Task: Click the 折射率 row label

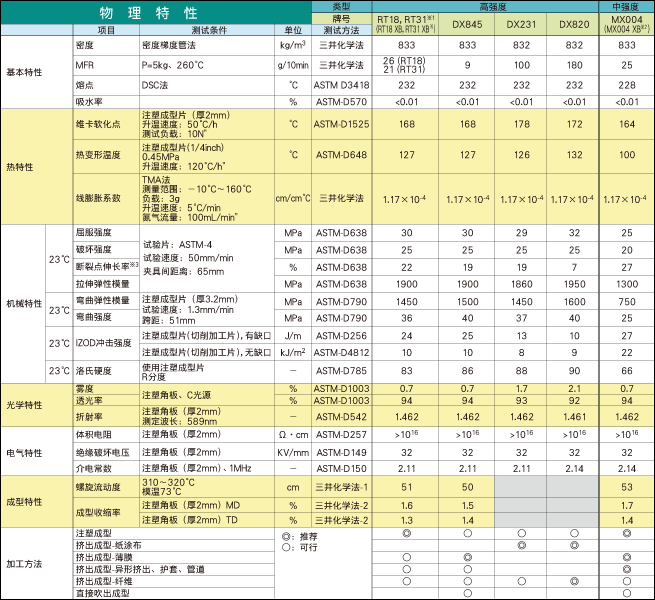Action: click(89, 417)
